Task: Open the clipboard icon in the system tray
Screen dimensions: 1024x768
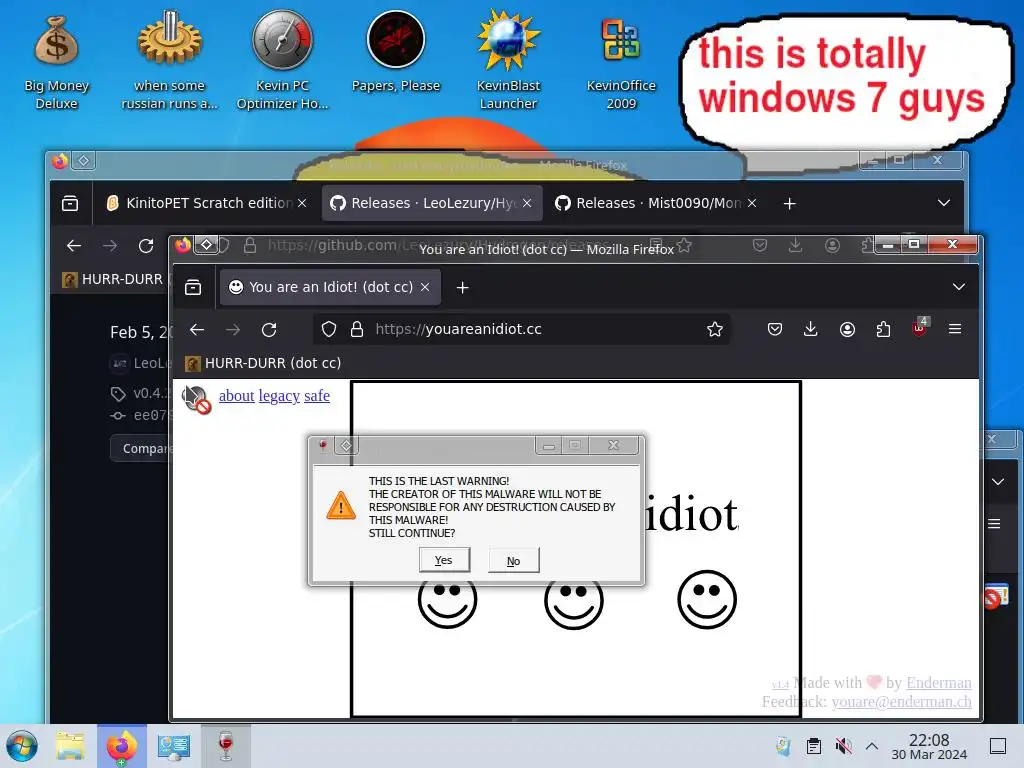Action: click(x=814, y=746)
